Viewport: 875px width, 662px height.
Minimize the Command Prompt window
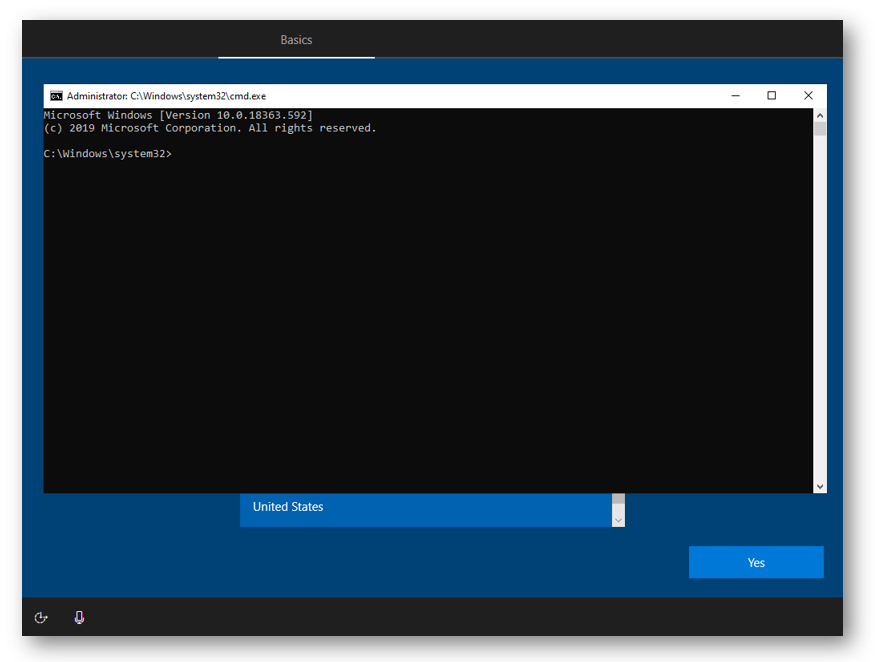coord(735,96)
